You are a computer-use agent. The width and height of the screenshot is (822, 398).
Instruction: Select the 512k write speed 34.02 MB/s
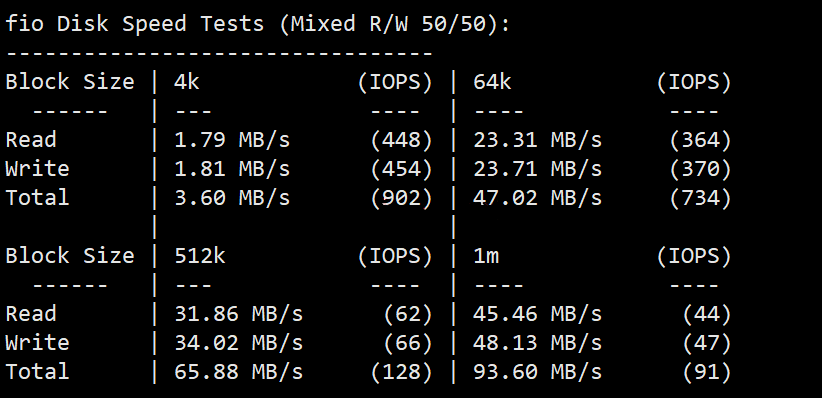(x=239, y=342)
